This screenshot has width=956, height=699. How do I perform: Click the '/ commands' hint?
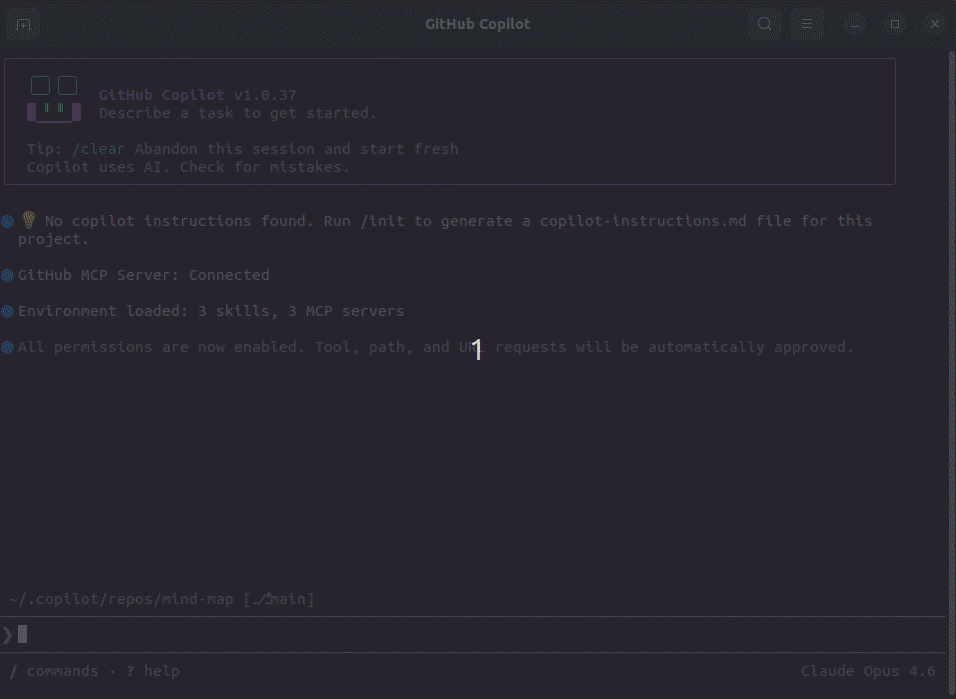pos(54,671)
